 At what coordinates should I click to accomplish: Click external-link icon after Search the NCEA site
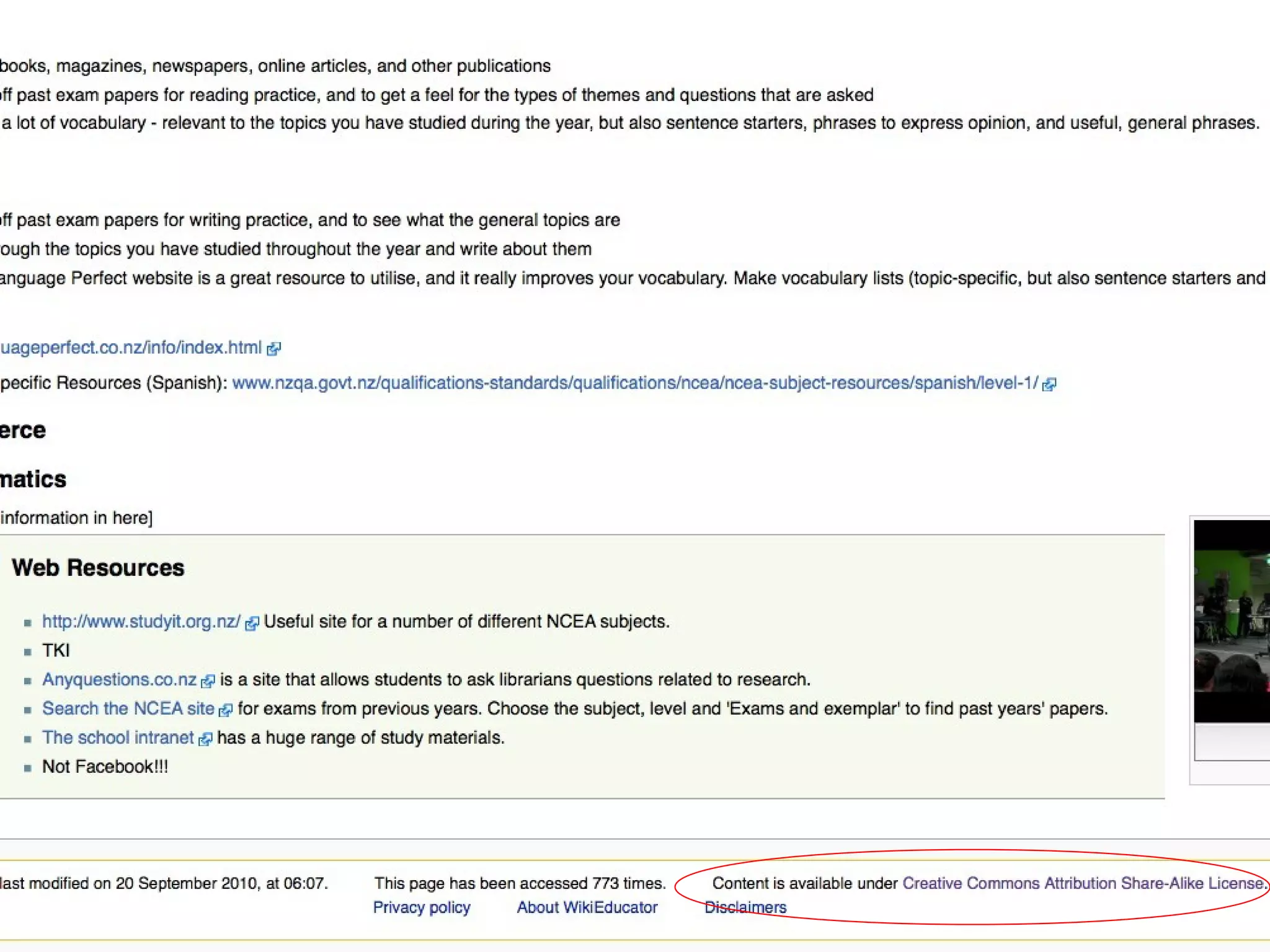click(x=226, y=710)
